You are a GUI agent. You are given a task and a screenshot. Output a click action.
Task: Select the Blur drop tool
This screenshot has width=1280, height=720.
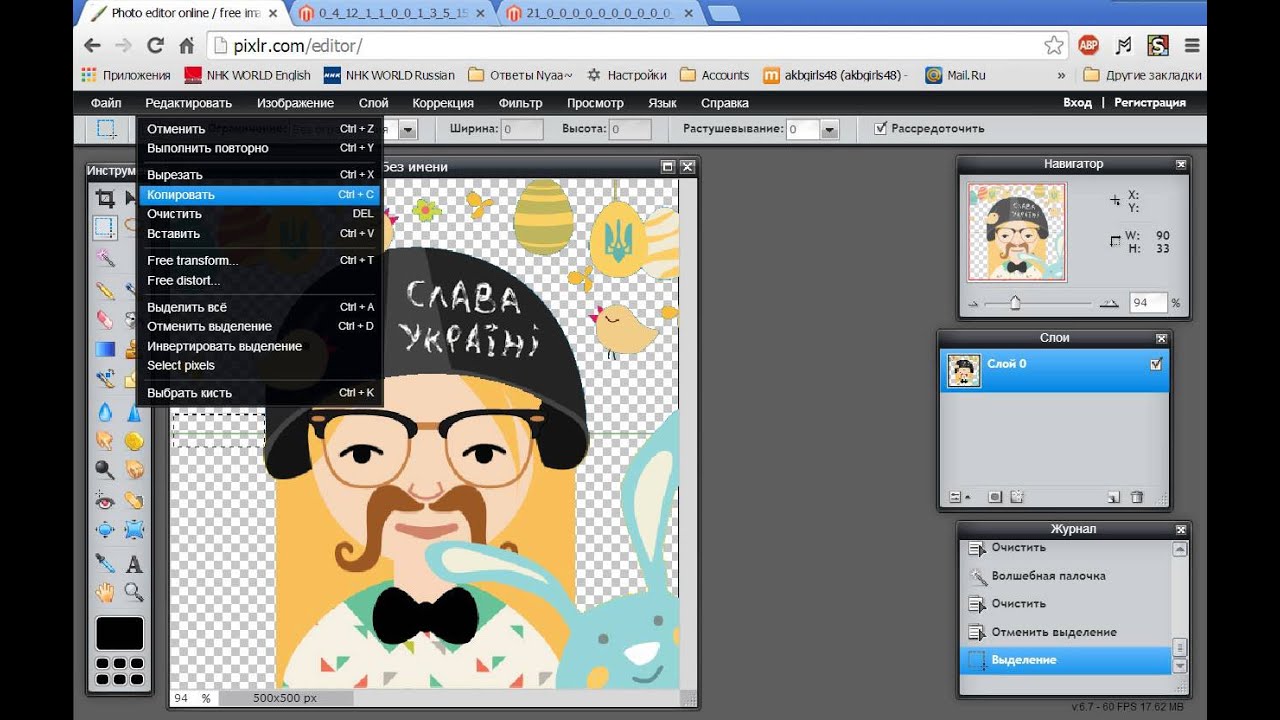click(105, 411)
